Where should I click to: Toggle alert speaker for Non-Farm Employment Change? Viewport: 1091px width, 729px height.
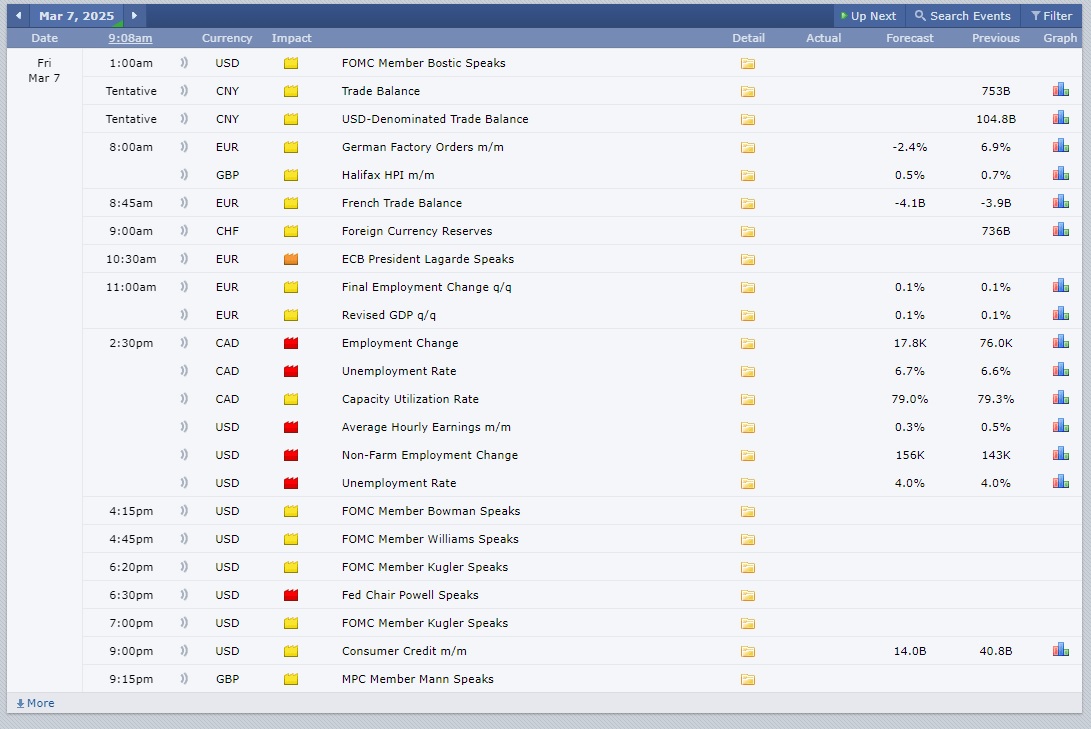(x=184, y=455)
